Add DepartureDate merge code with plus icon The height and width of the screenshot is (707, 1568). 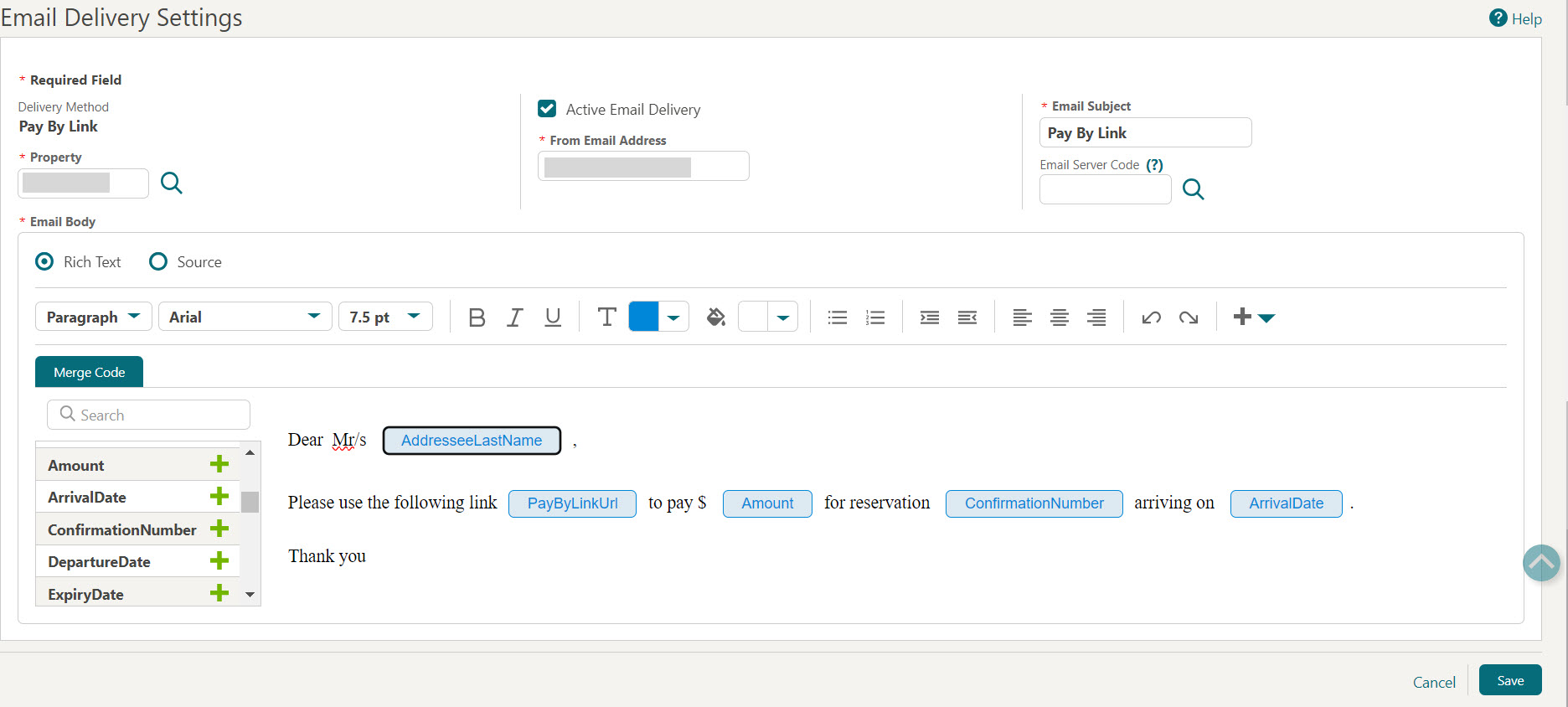pyautogui.click(x=219, y=560)
